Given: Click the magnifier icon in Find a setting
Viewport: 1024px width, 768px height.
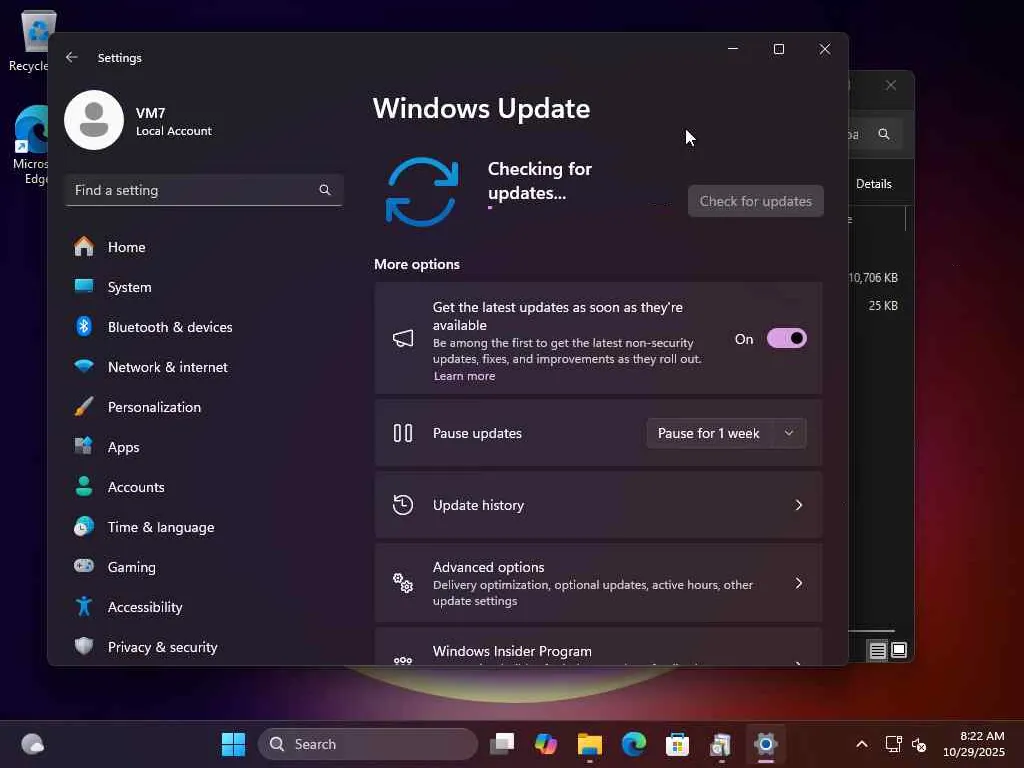Looking at the screenshot, I should (x=325, y=190).
